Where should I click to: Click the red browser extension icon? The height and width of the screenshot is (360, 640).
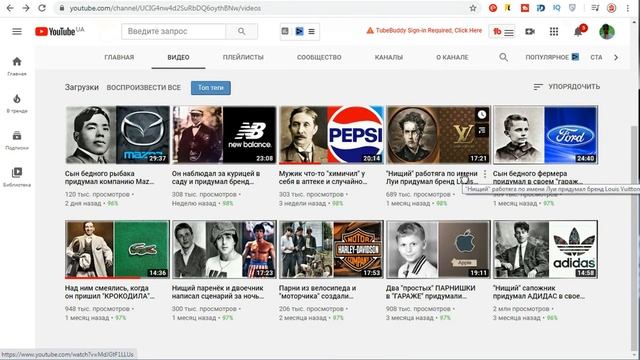pos(493,8)
